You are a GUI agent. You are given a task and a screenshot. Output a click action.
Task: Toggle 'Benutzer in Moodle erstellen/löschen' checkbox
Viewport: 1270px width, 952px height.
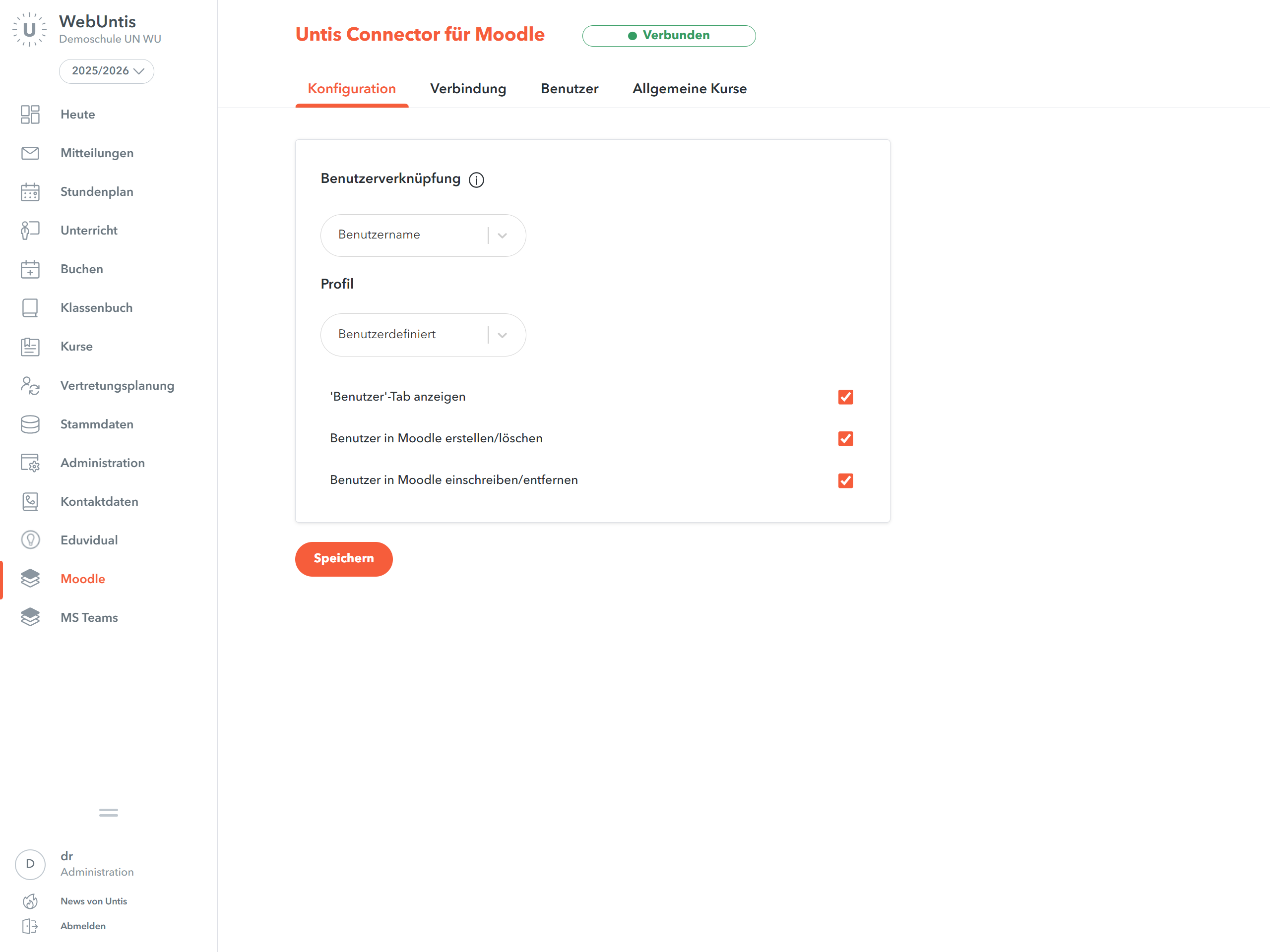tap(845, 438)
